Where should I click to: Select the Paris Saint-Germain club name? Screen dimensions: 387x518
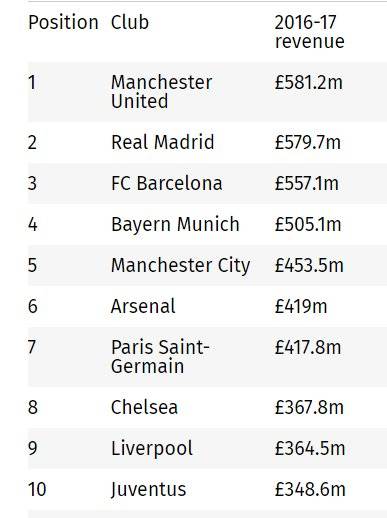pos(160,357)
